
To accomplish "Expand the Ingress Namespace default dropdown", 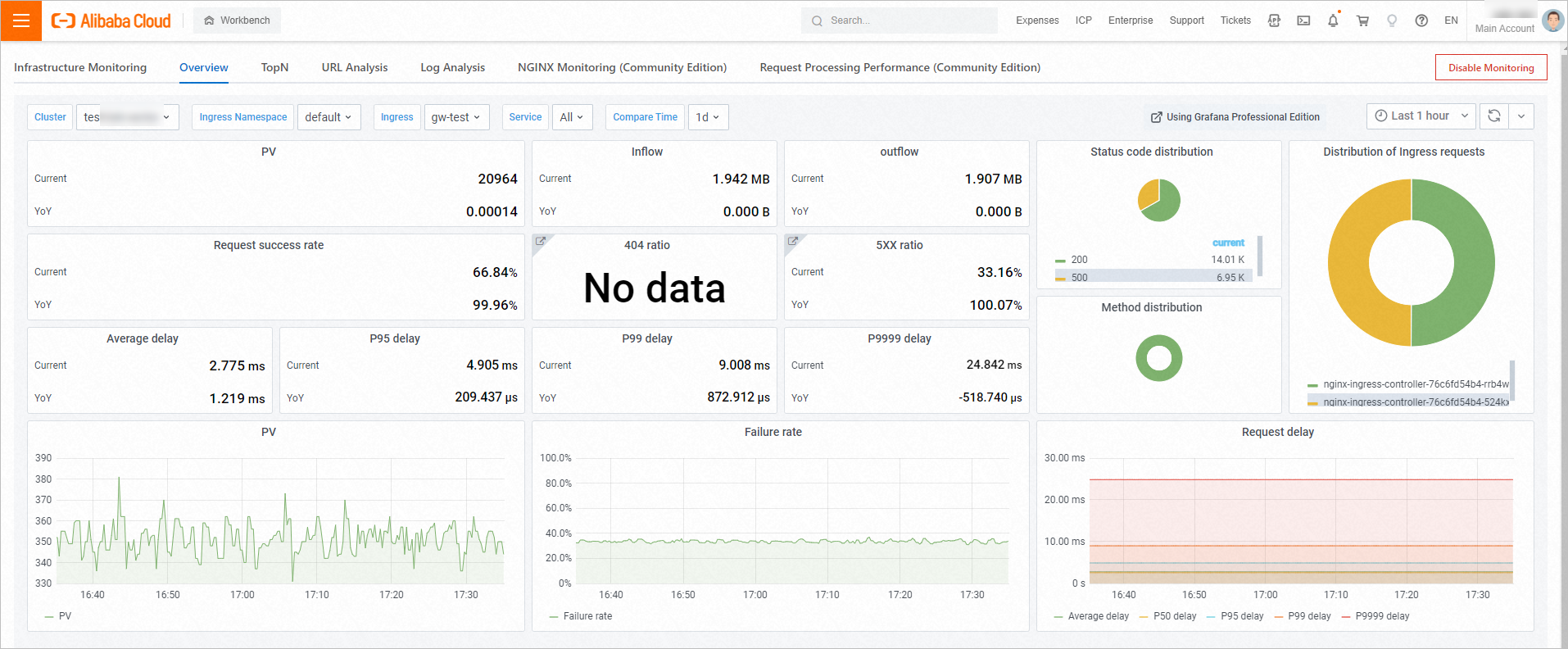I will coord(328,117).
